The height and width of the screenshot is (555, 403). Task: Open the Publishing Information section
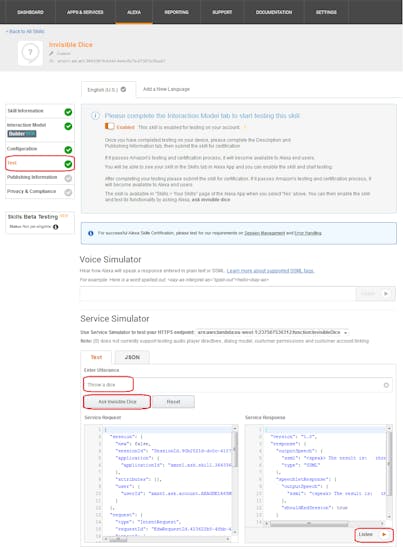click(x=32, y=177)
